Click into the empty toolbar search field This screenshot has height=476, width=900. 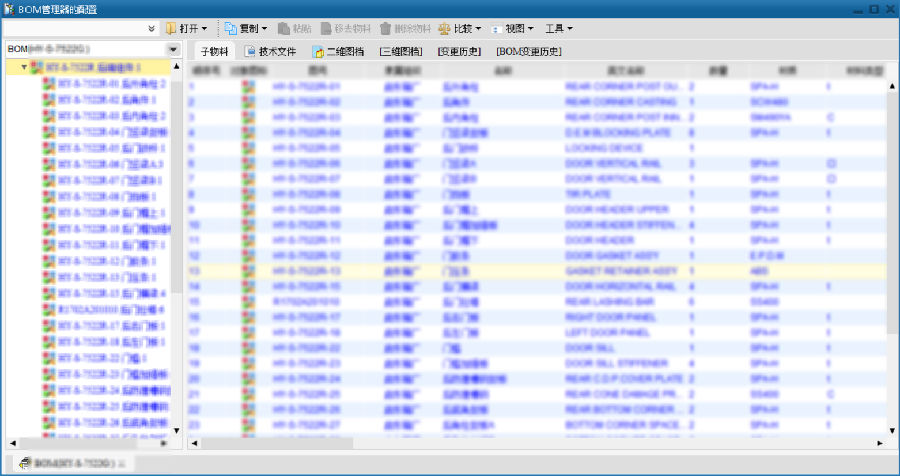click(75, 28)
